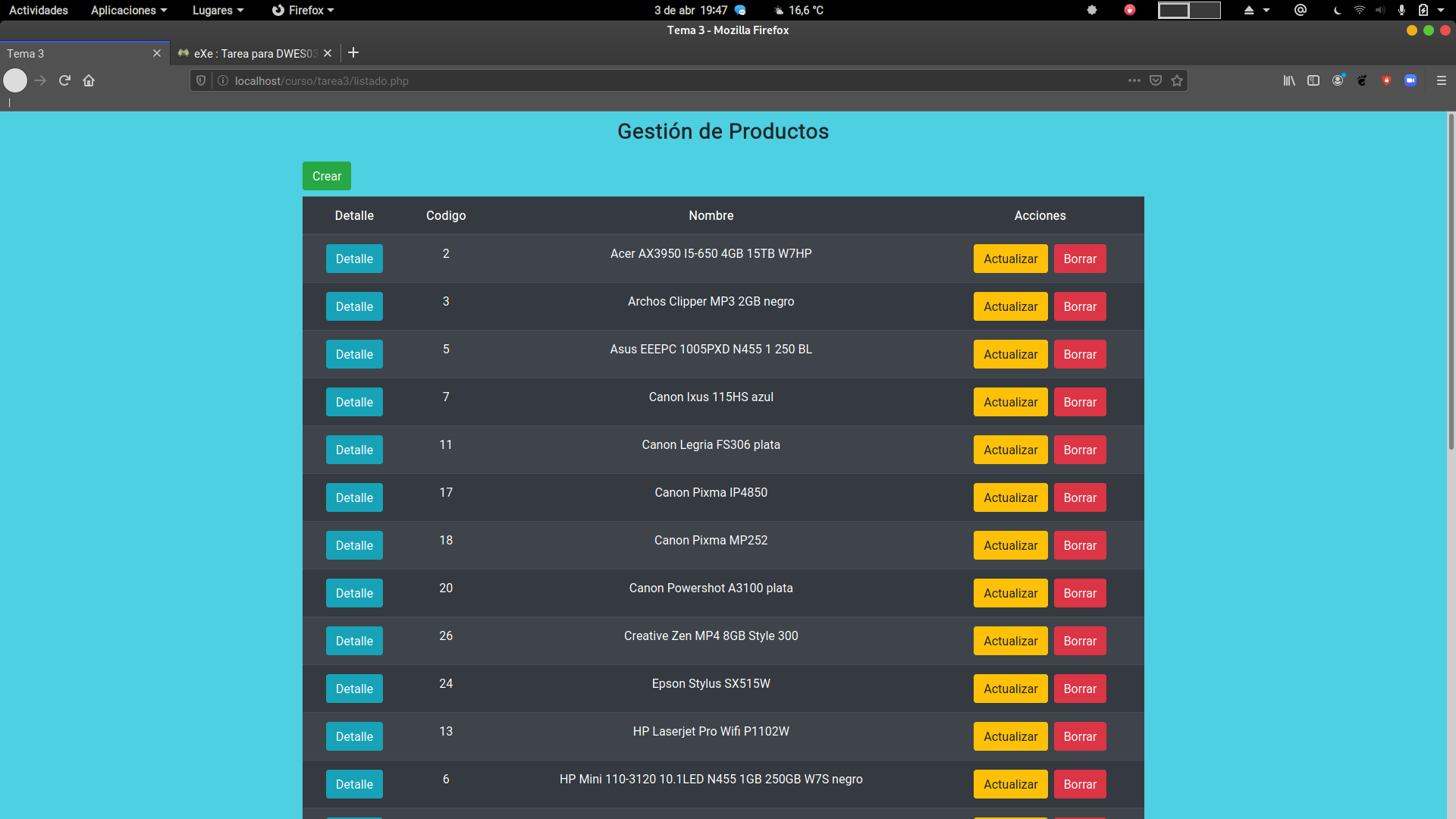The image size is (1456, 819).
Task: Click Borrar for Creative Zen MP4
Action: click(x=1080, y=641)
